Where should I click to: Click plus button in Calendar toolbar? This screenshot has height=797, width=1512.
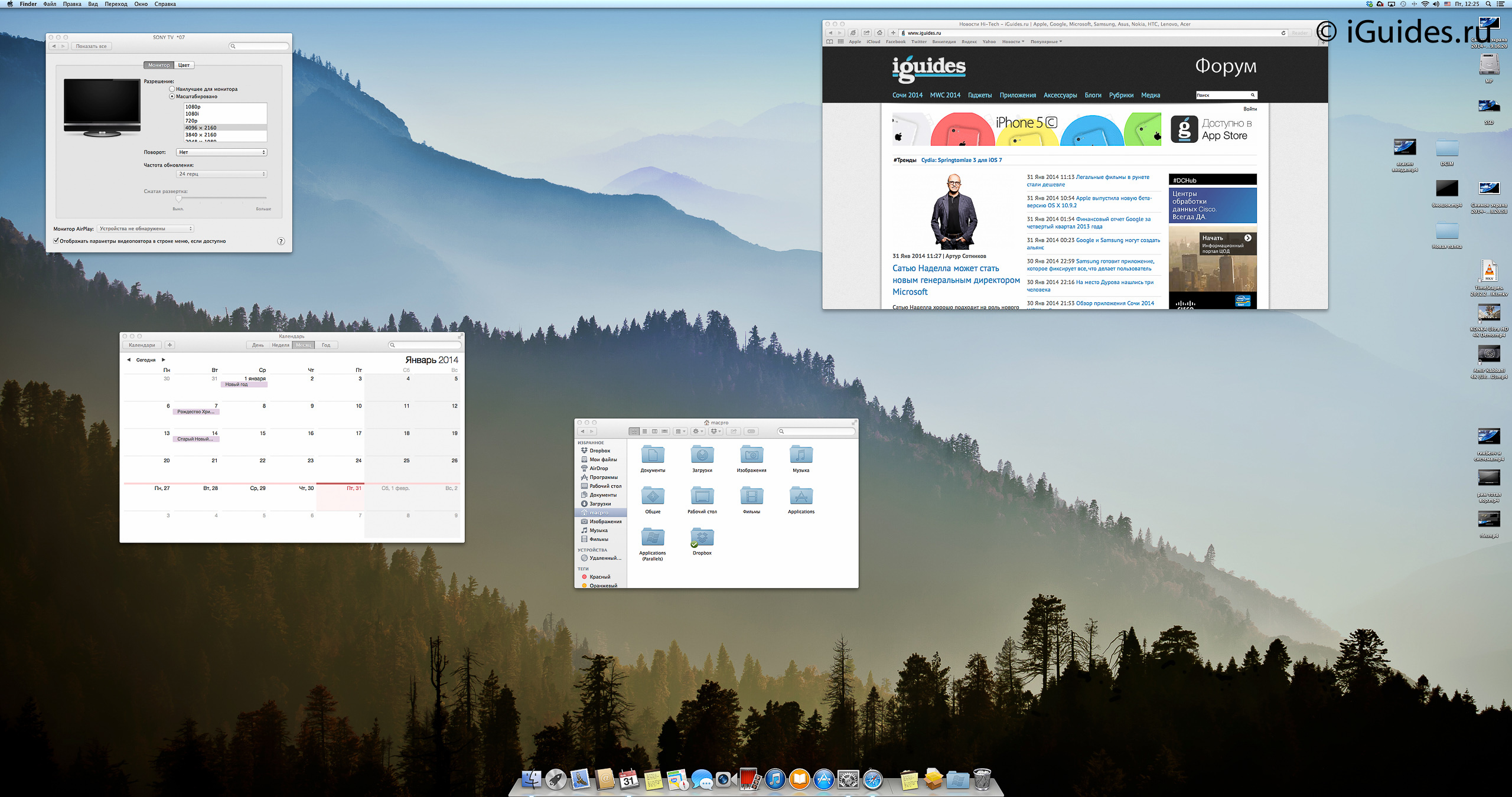pos(170,345)
